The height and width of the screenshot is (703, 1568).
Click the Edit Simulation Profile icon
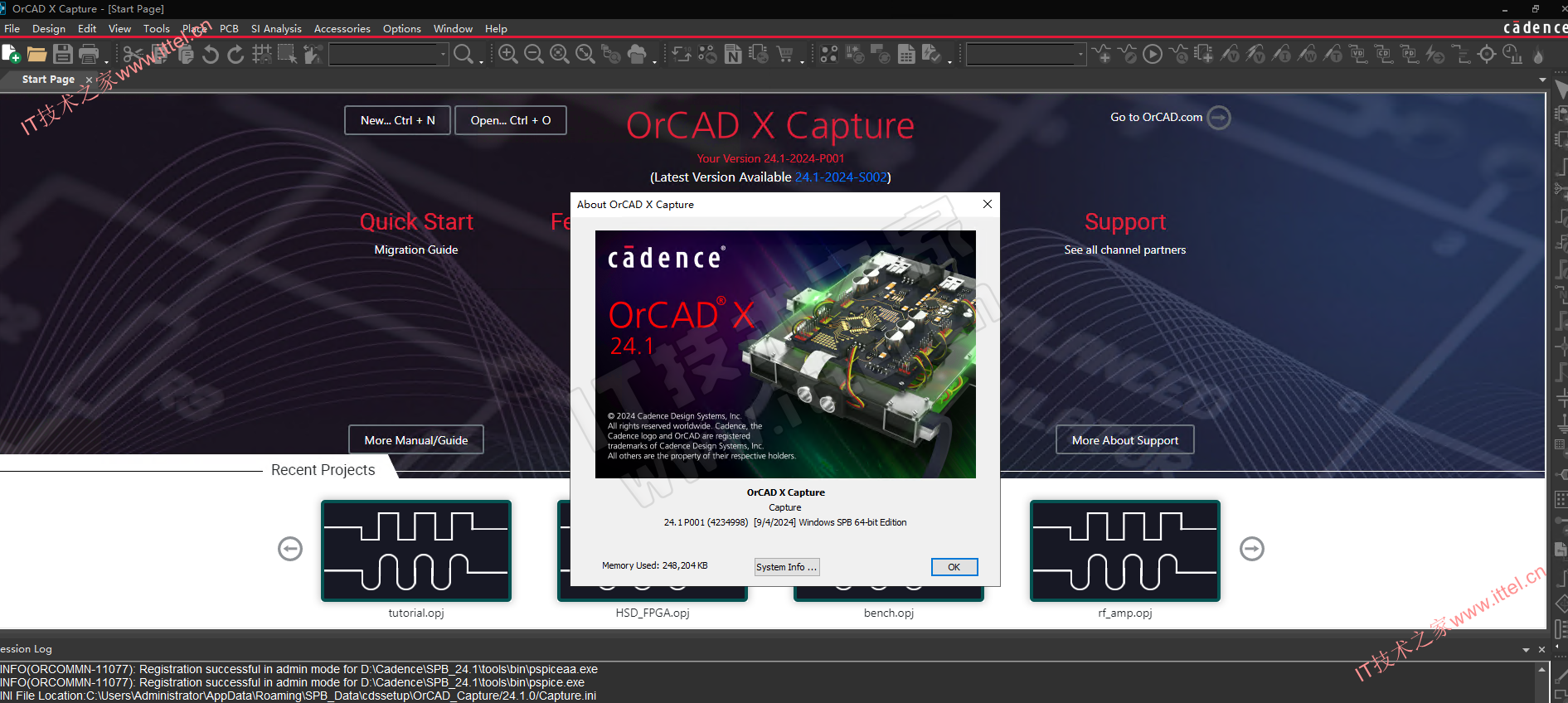tap(1127, 54)
